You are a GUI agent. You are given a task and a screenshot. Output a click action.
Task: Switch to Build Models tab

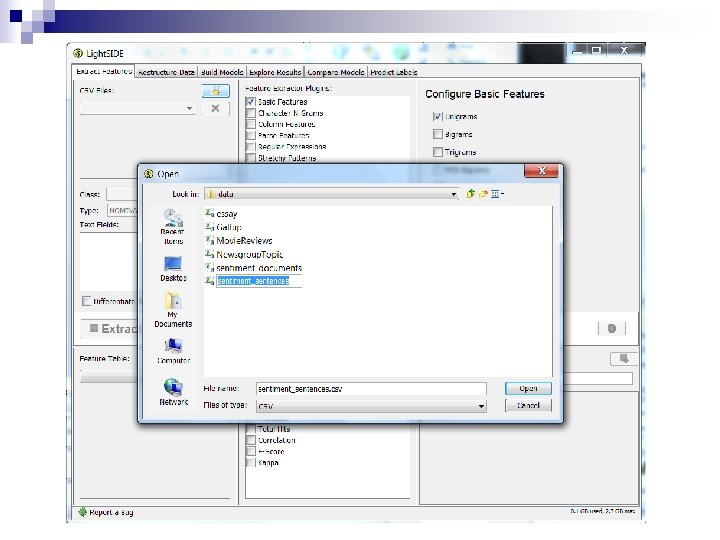pyautogui.click(x=222, y=72)
